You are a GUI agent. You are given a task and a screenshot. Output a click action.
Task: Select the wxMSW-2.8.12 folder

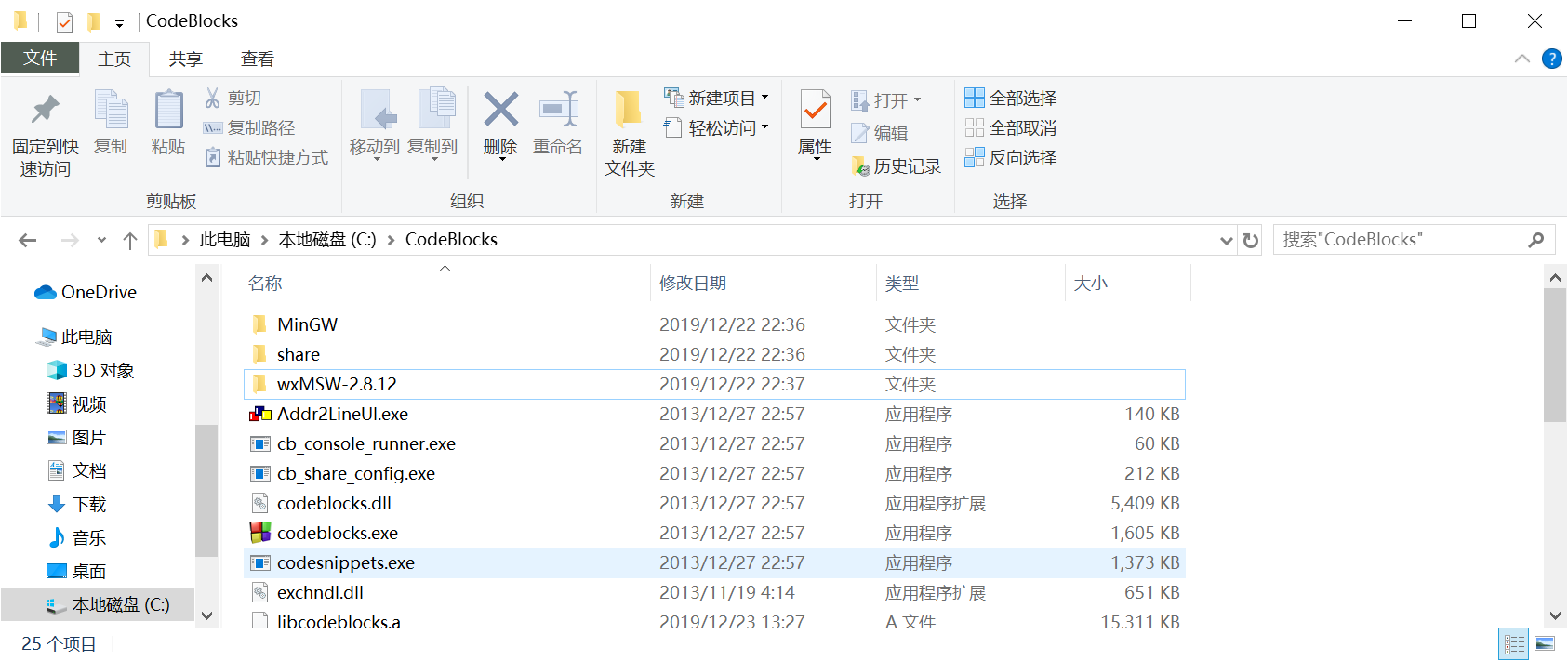[714, 384]
